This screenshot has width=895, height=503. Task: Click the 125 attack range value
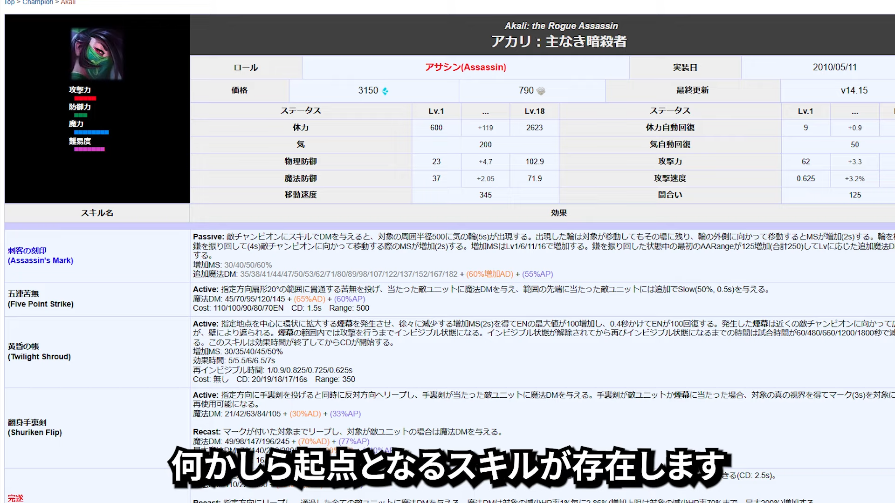pos(854,195)
